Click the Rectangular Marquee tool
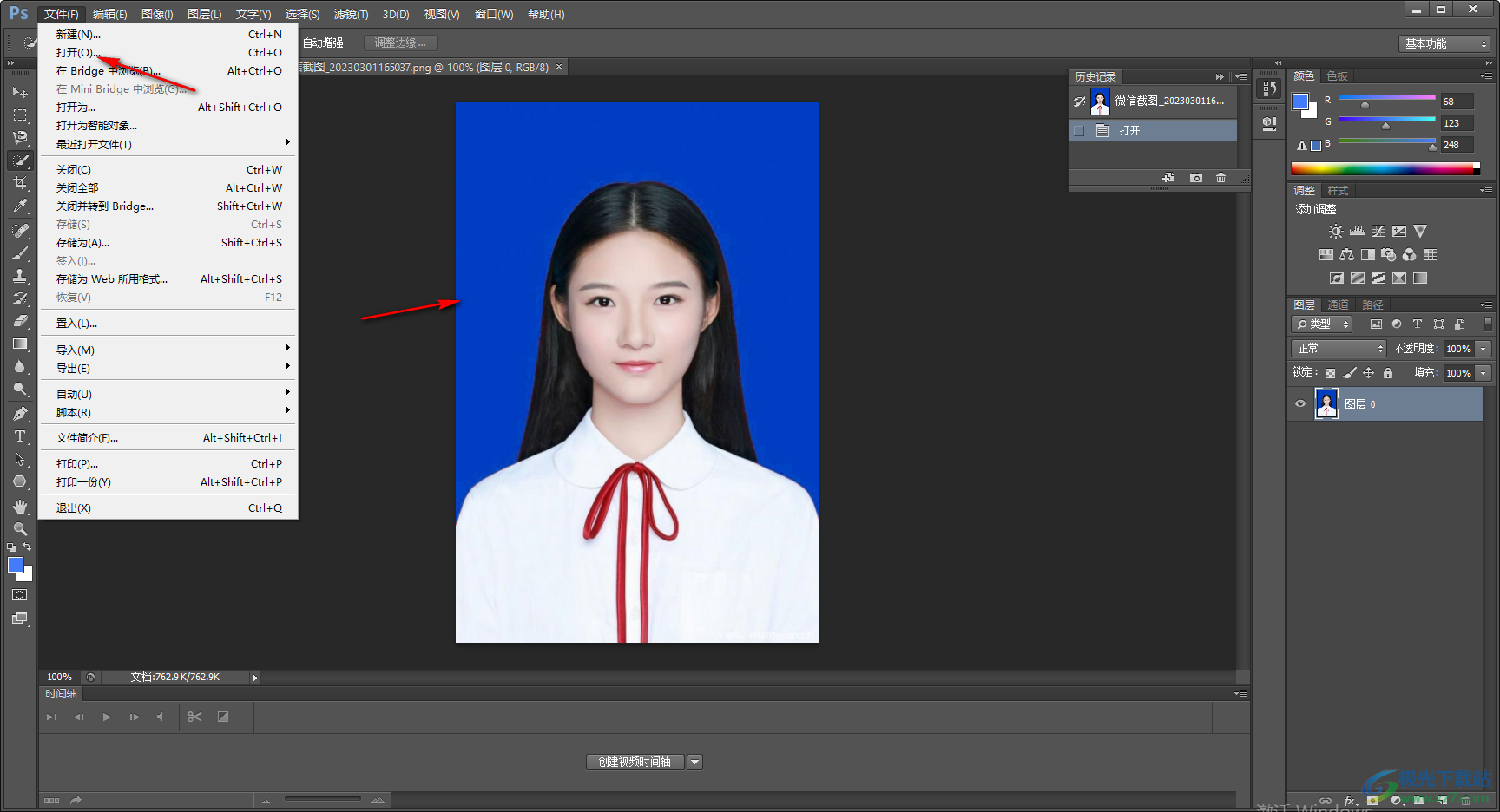The width and height of the screenshot is (1500, 812). click(19, 115)
